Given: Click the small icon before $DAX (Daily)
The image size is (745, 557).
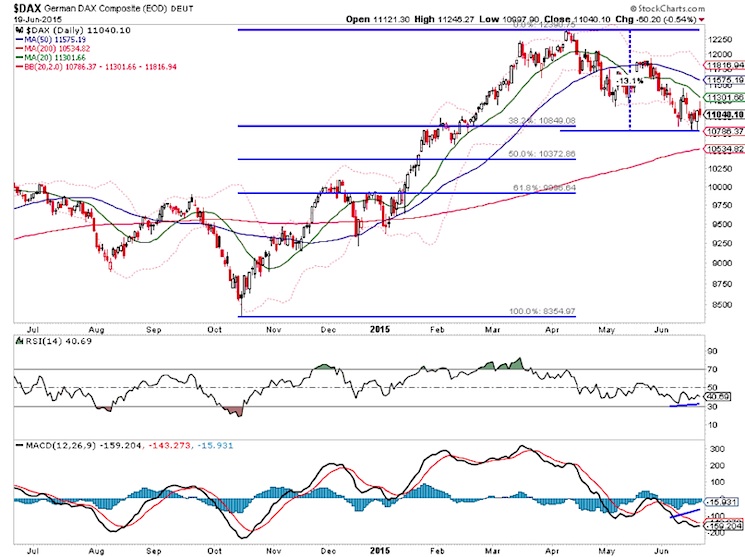Looking at the screenshot, I should click(19, 30).
